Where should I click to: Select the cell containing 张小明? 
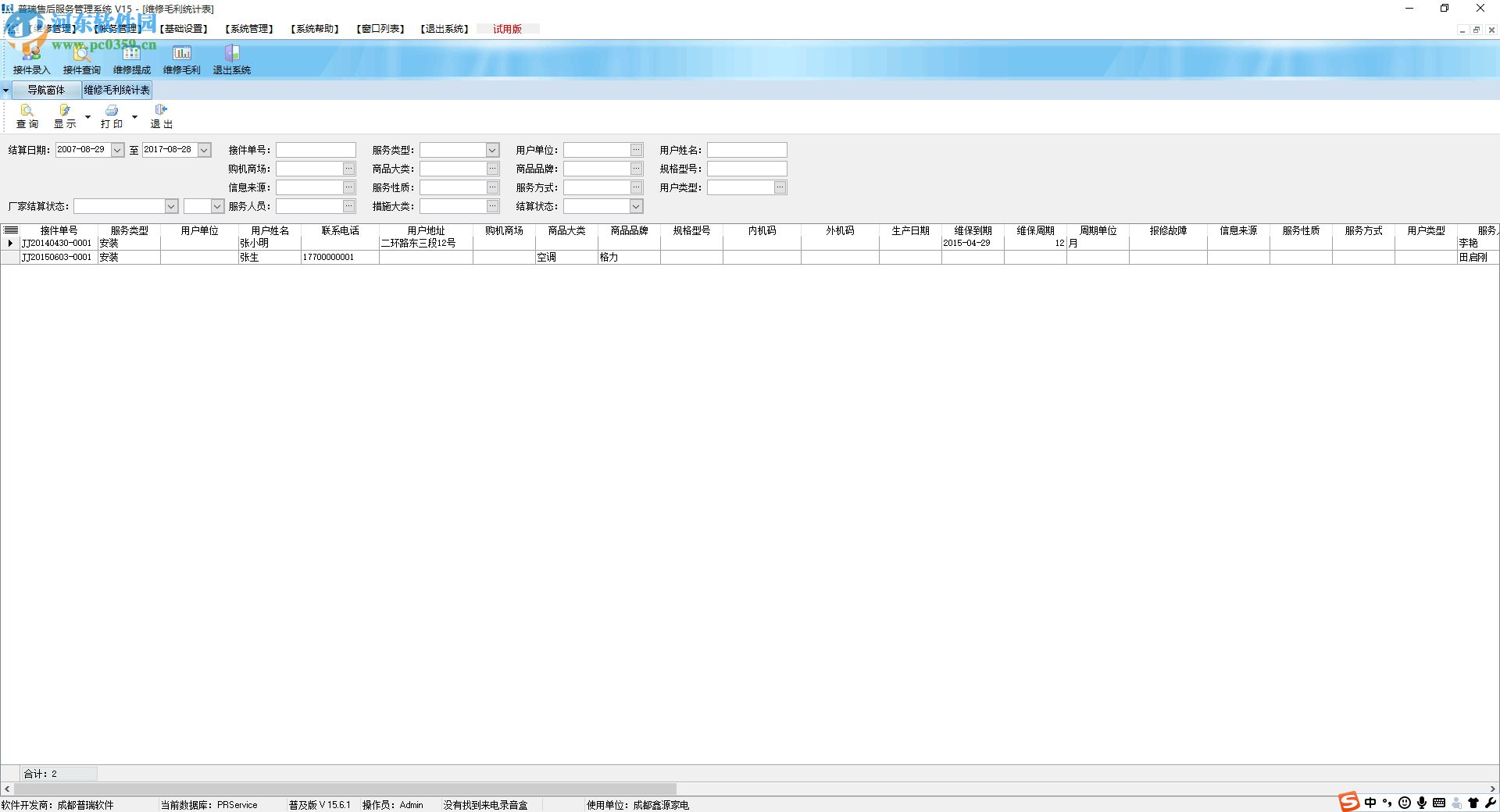270,243
